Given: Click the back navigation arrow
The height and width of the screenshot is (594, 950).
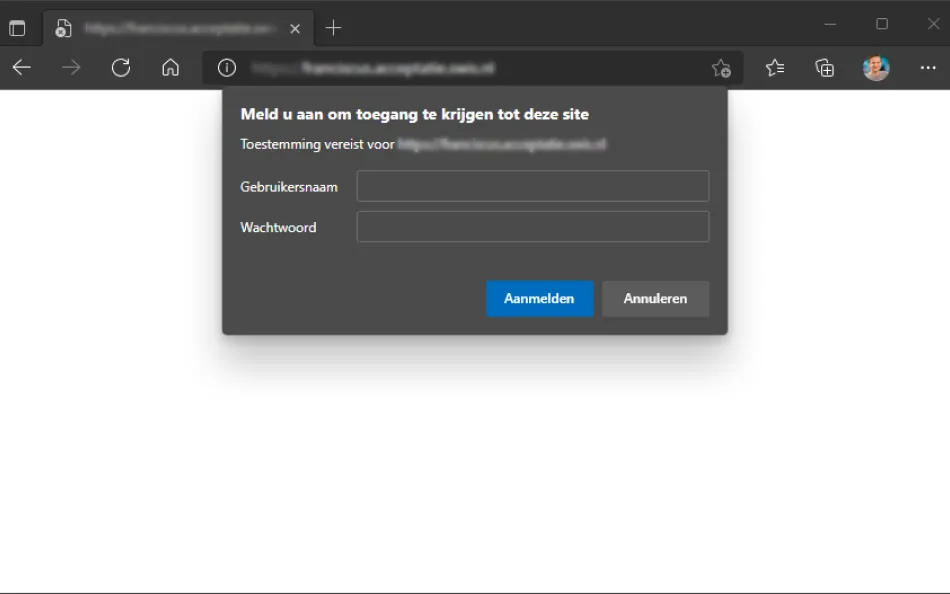Looking at the screenshot, I should coord(20,67).
